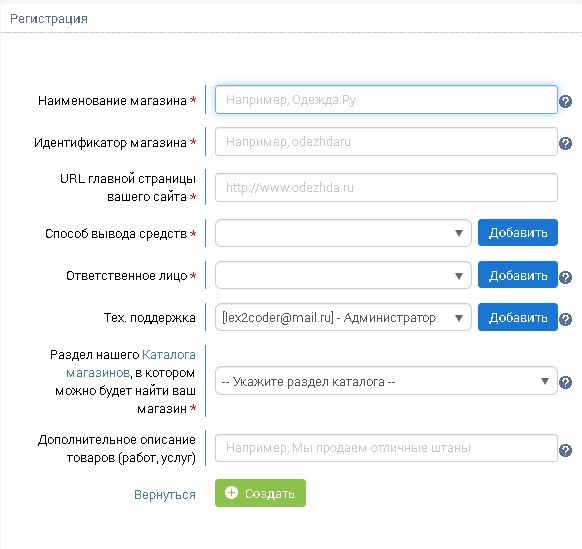This screenshot has height=549, width=582.
Task: Show help for Ответственное лицо field
Action: pyautogui.click(x=565, y=277)
